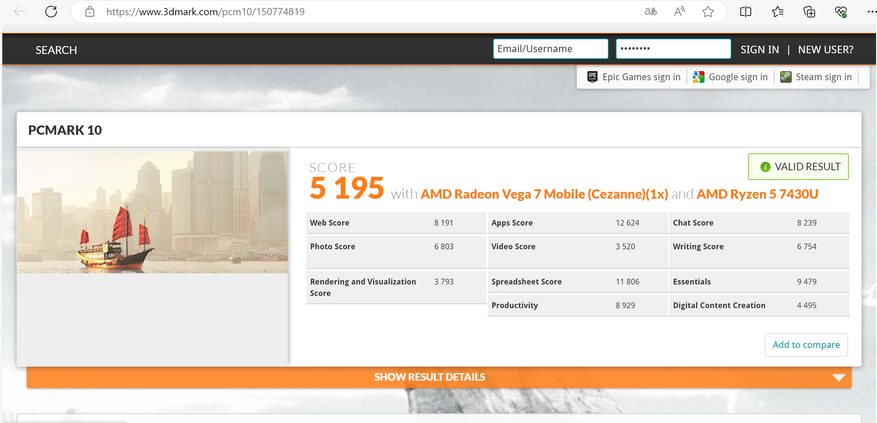Select Rendering and Visualization Score row
Screen dimensions: 877x423
(396, 287)
